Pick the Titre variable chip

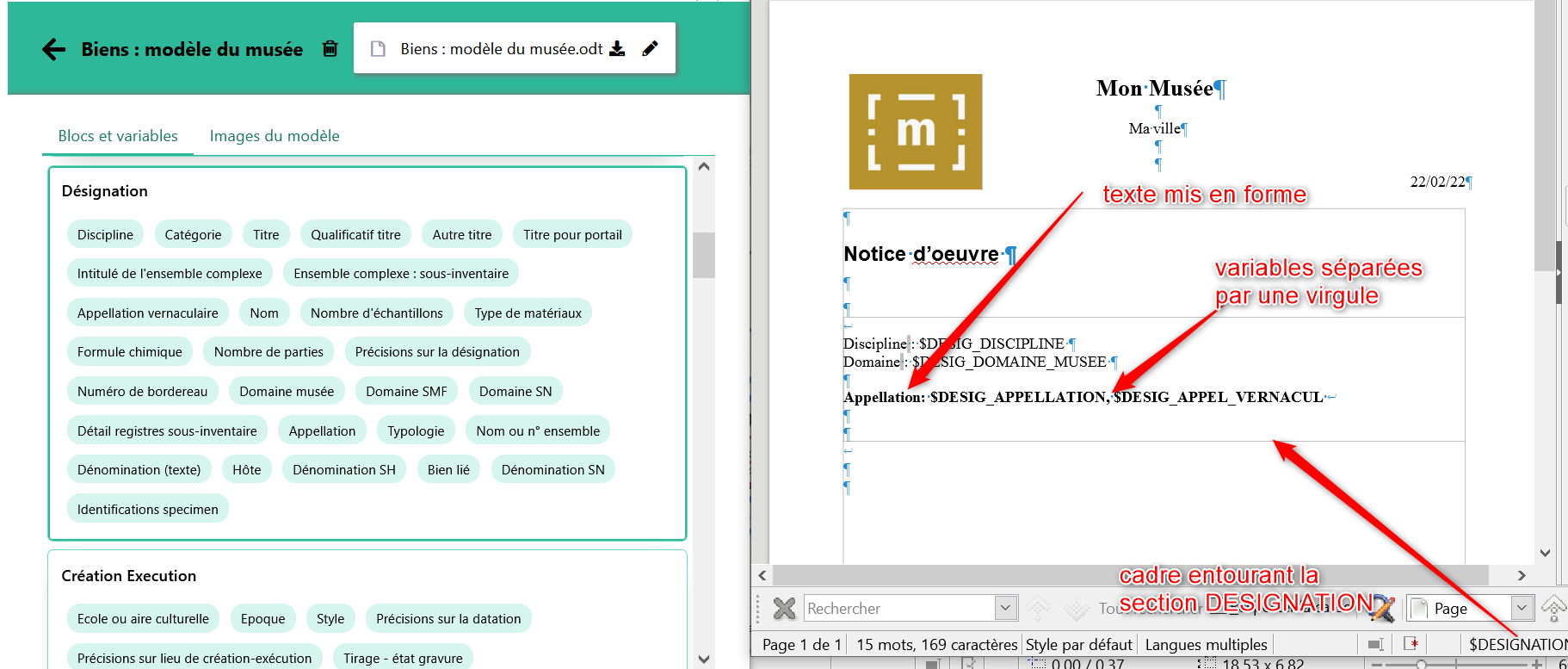pyautogui.click(x=266, y=234)
